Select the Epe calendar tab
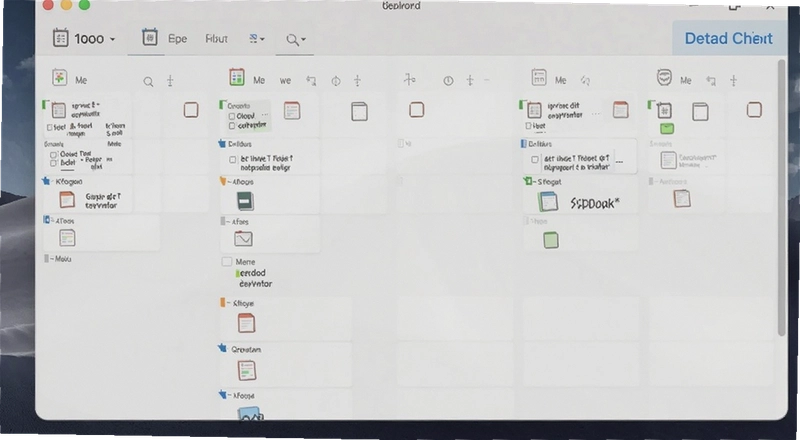Viewport: 800px width, 440px height. [x=164, y=38]
